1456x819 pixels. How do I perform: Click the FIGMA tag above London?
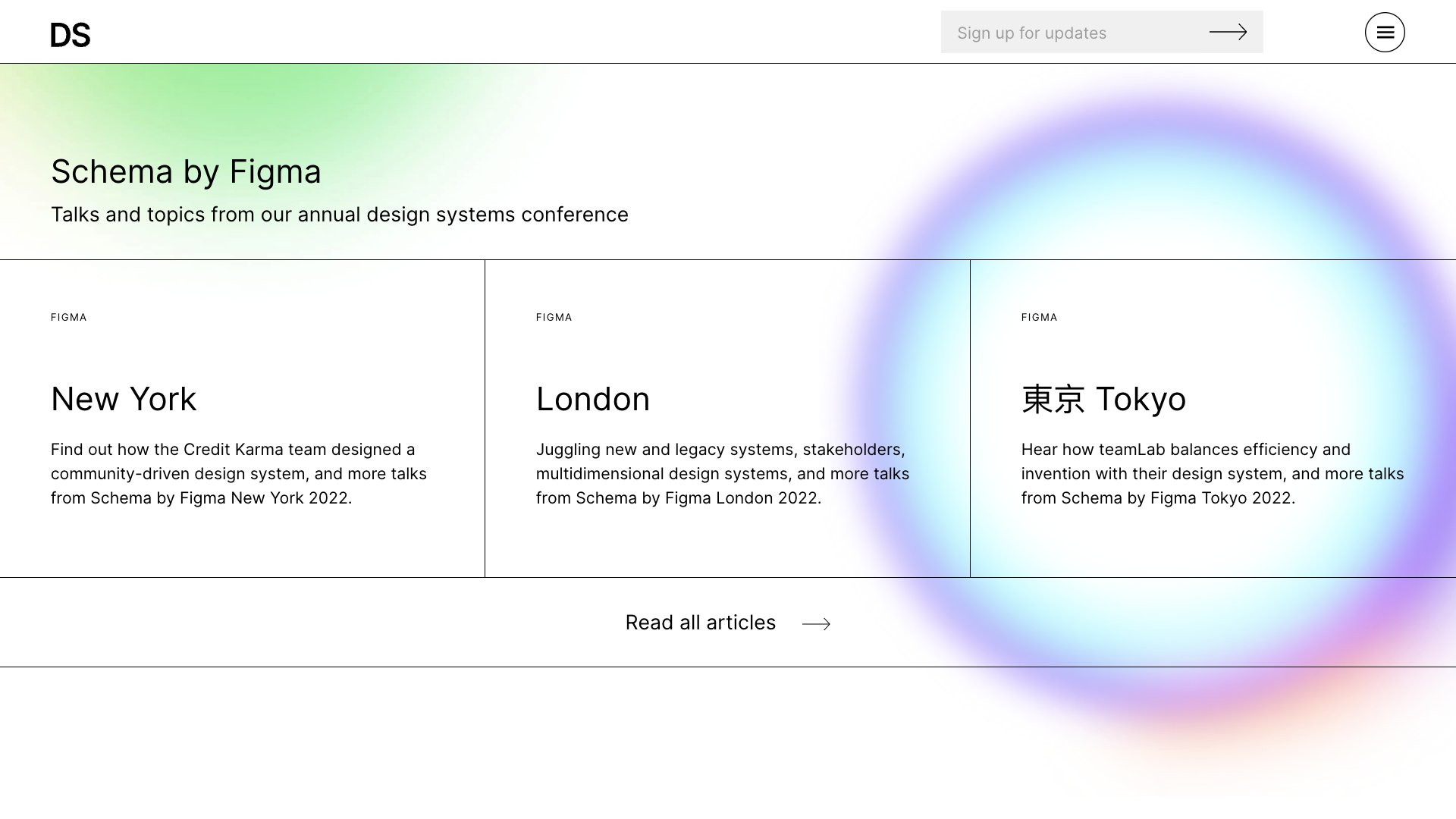pos(554,317)
